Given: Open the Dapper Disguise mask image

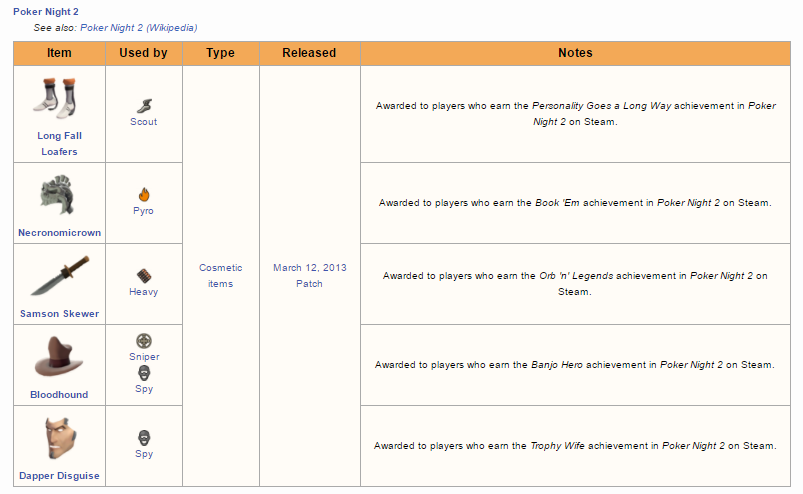Looking at the screenshot, I should (x=60, y=438).
